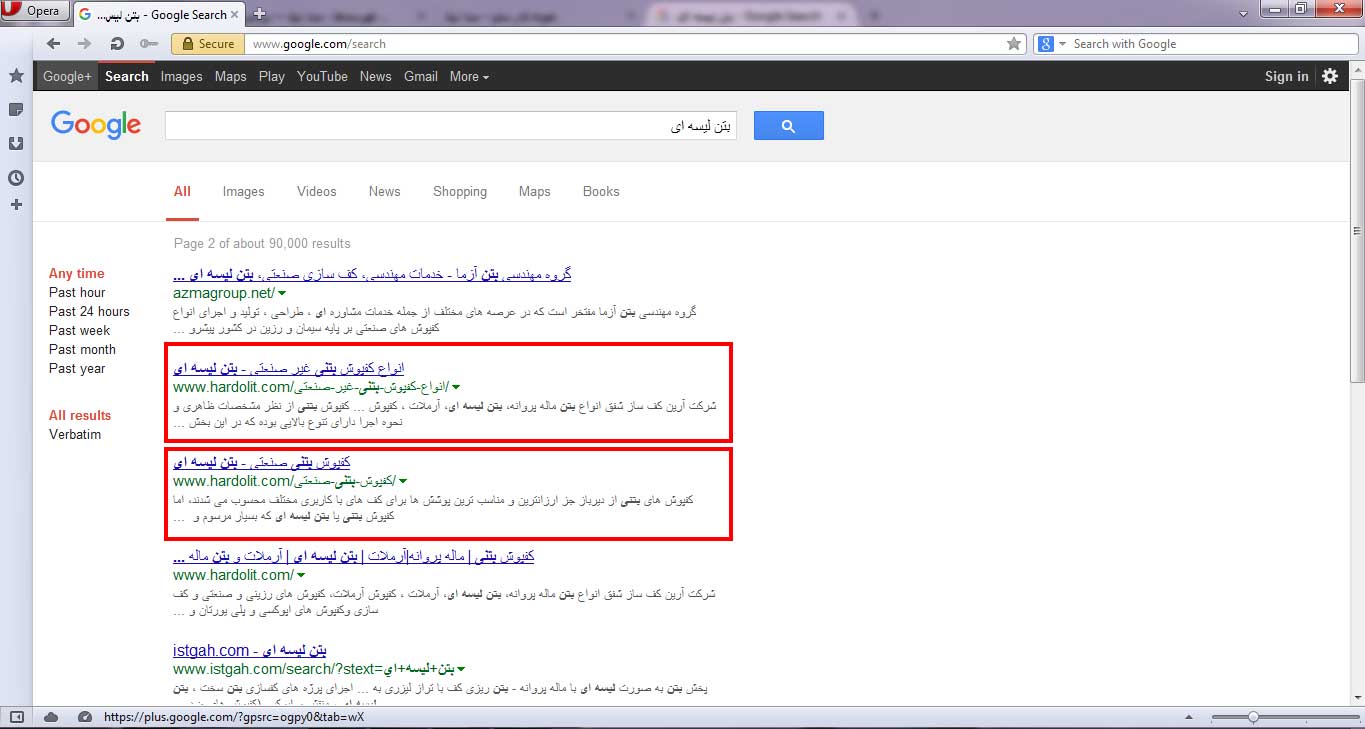Click the Sign in link

pyautogui.click(x=1286, y=76)
